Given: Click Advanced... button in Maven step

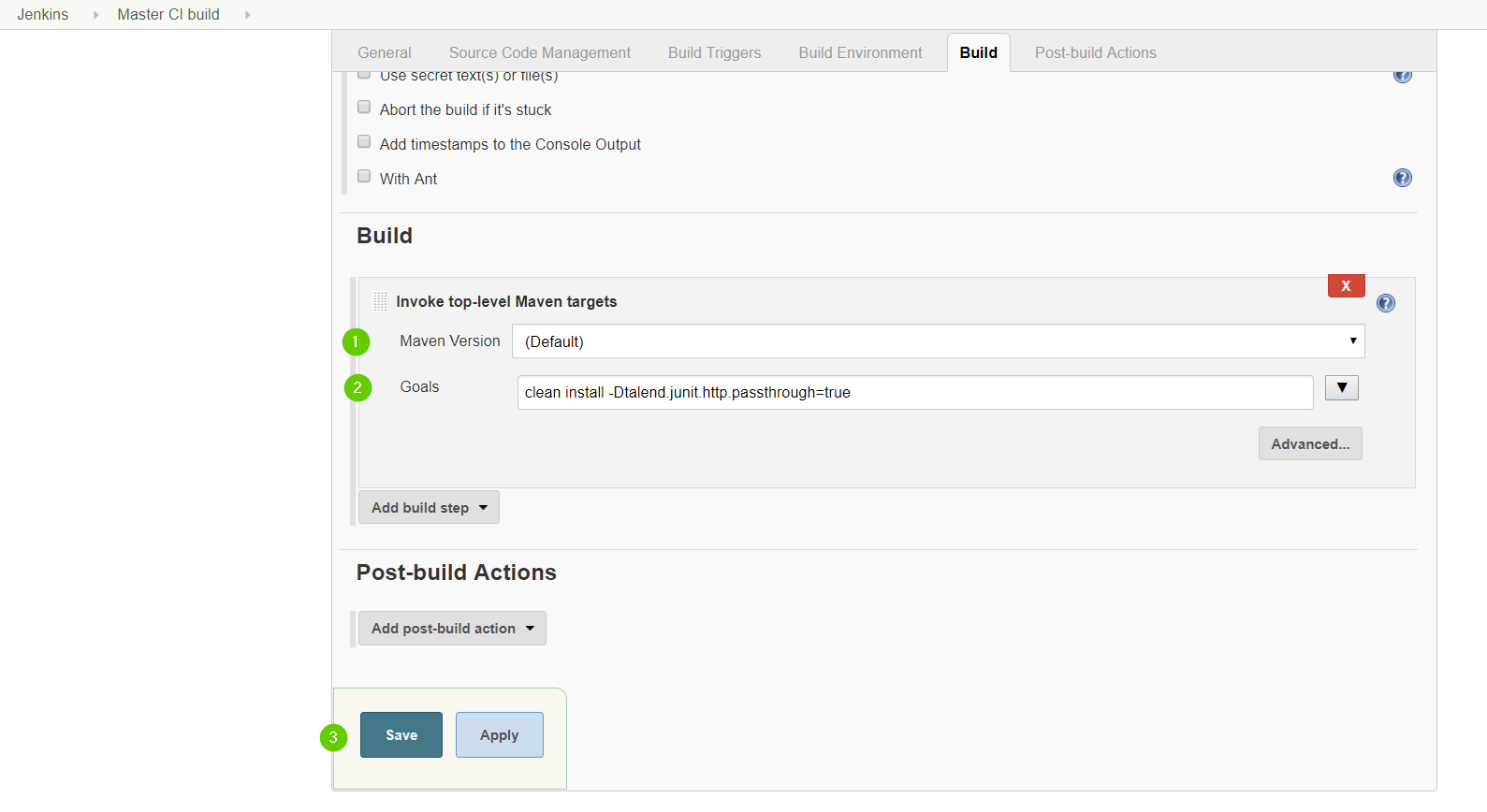Looking at the screenshot, I should coord(1309,444).
